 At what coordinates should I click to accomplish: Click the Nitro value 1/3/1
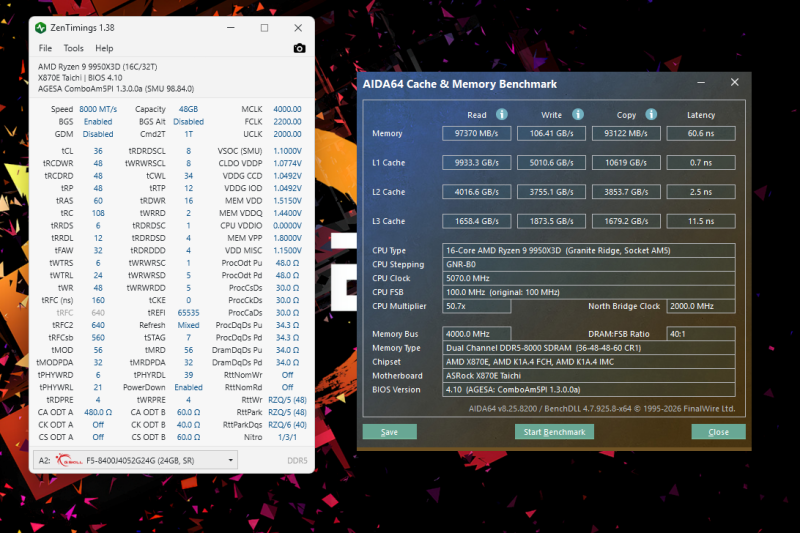tap(287, 437)
